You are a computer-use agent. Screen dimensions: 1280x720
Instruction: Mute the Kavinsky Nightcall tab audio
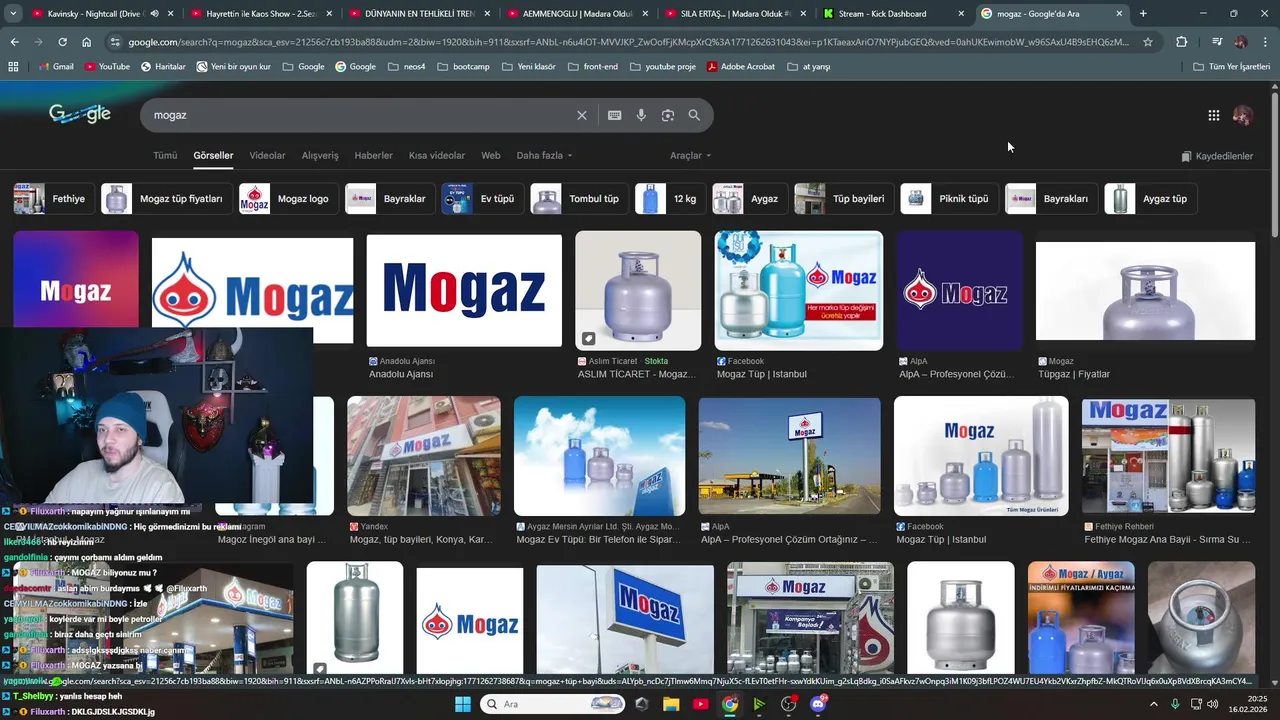click(x=154, y=14)
